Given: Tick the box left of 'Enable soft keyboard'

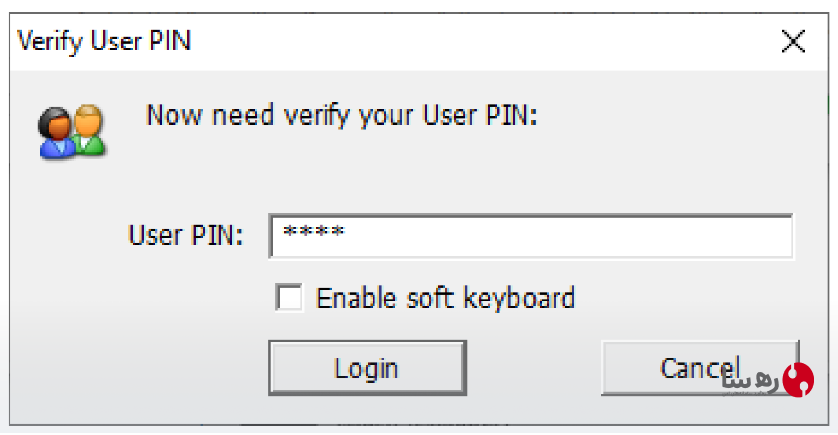Looking at the screenshot, I should (289, 297).
